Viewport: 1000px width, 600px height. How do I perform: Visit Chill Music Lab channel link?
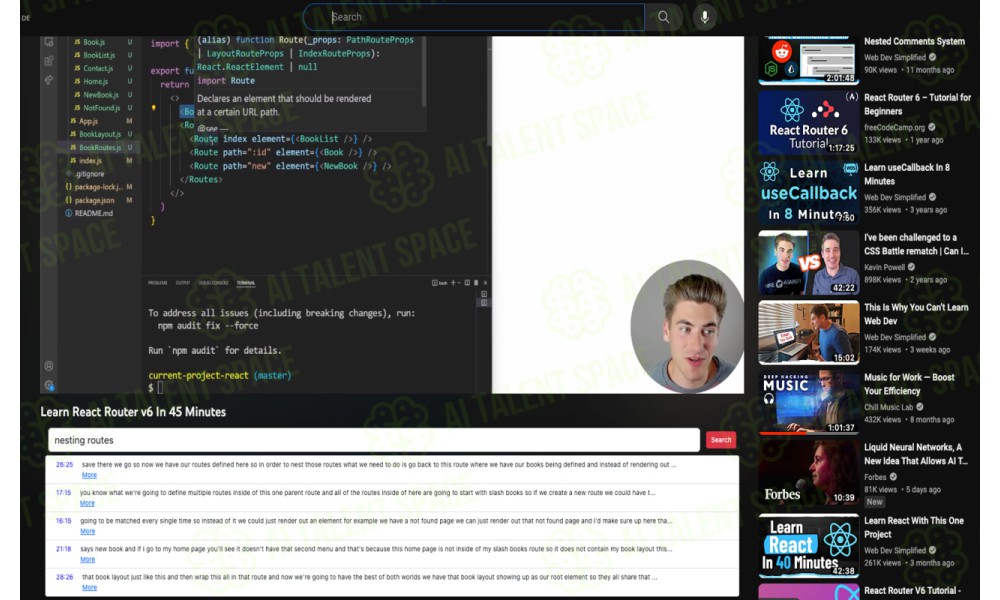click(888, 407)
